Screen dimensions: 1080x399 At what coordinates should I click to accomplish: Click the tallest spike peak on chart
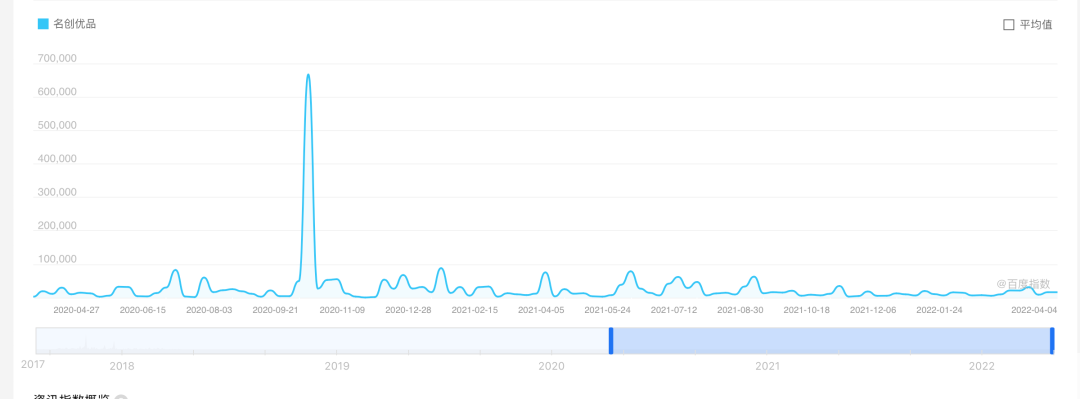(x=308, y=74)
